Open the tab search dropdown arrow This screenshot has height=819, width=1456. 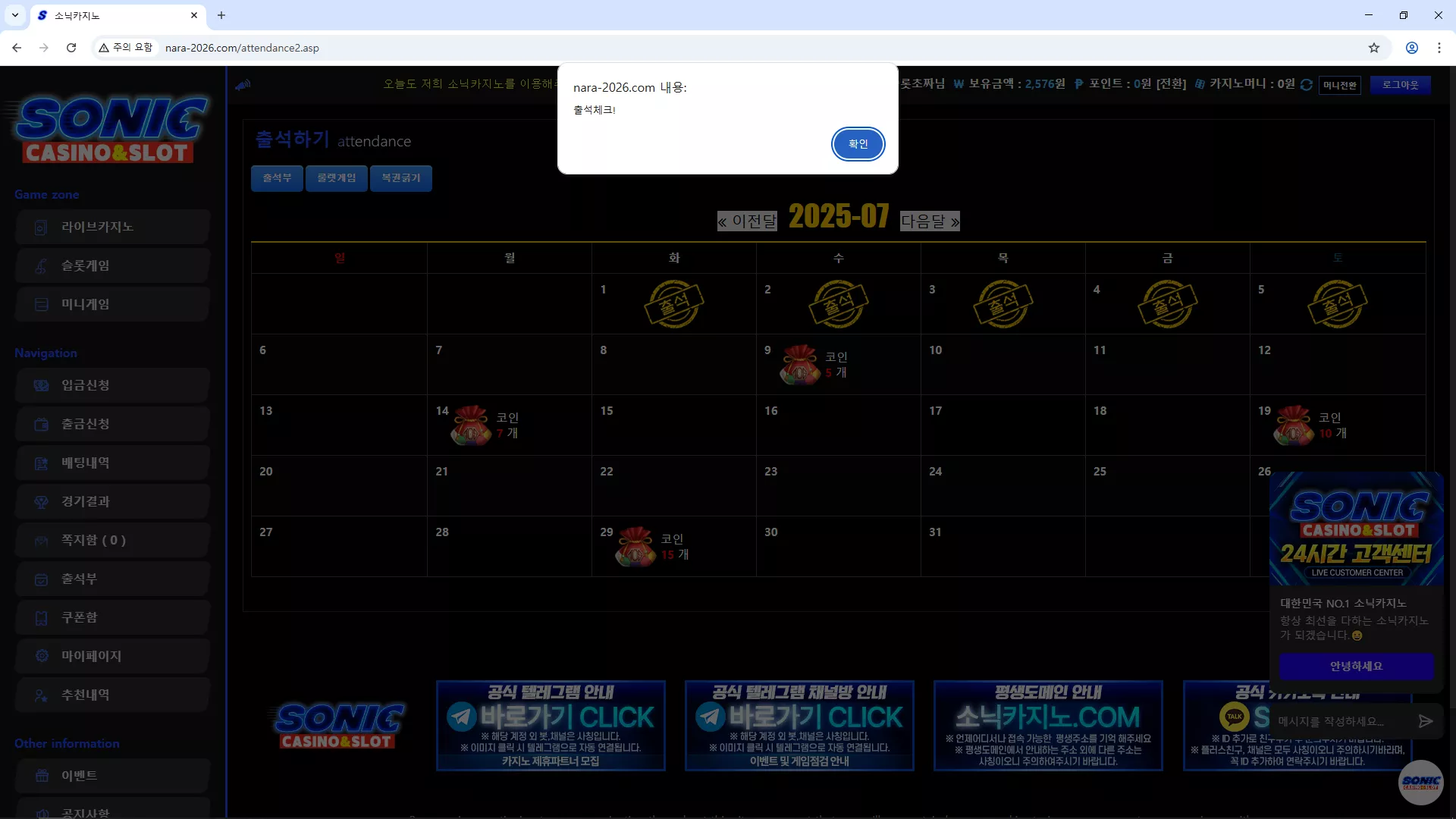[15, 15]
